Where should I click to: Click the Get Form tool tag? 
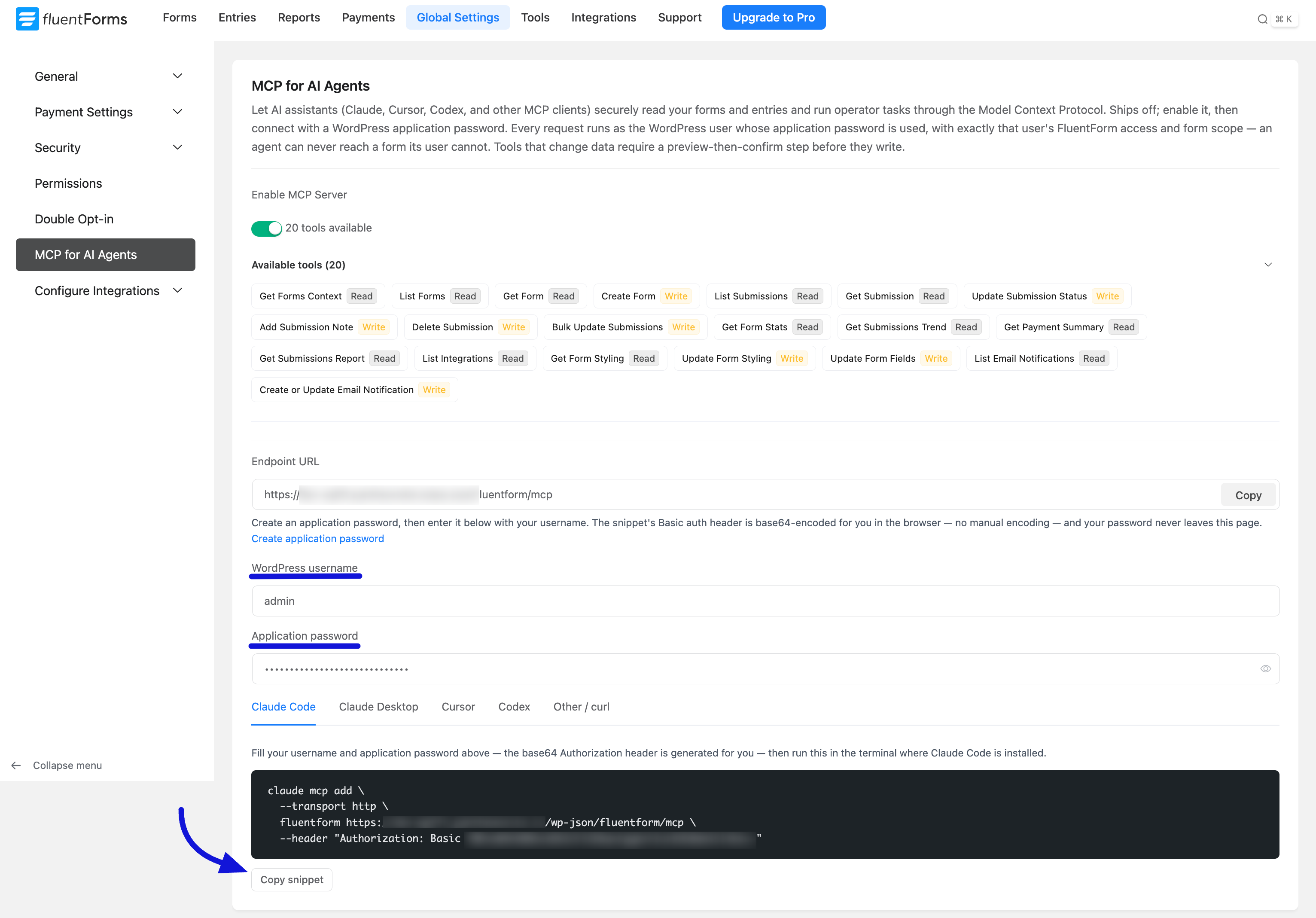coord(540,296)
